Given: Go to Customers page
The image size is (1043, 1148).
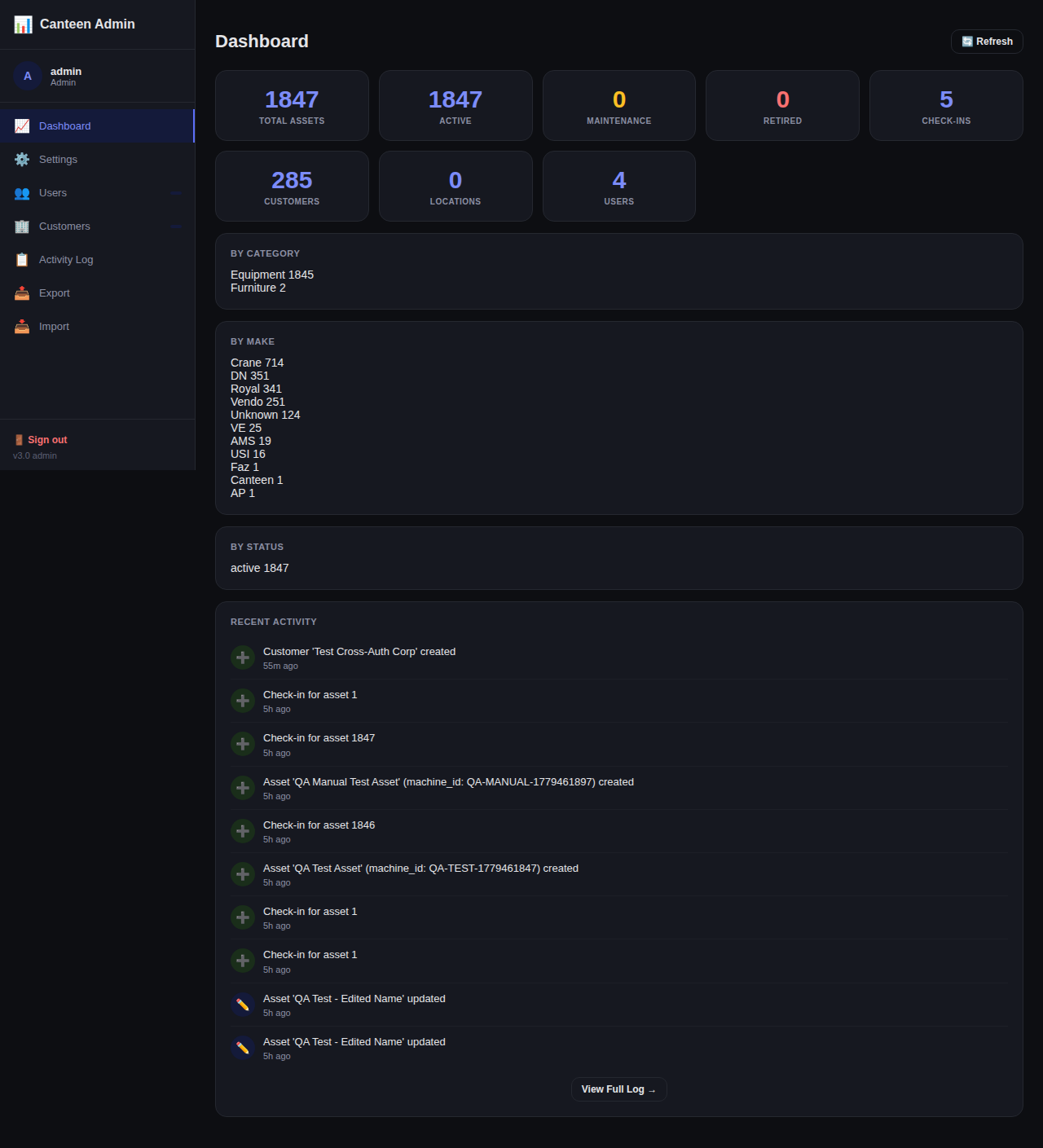Looking at the screenshot, I should point(97,227).
